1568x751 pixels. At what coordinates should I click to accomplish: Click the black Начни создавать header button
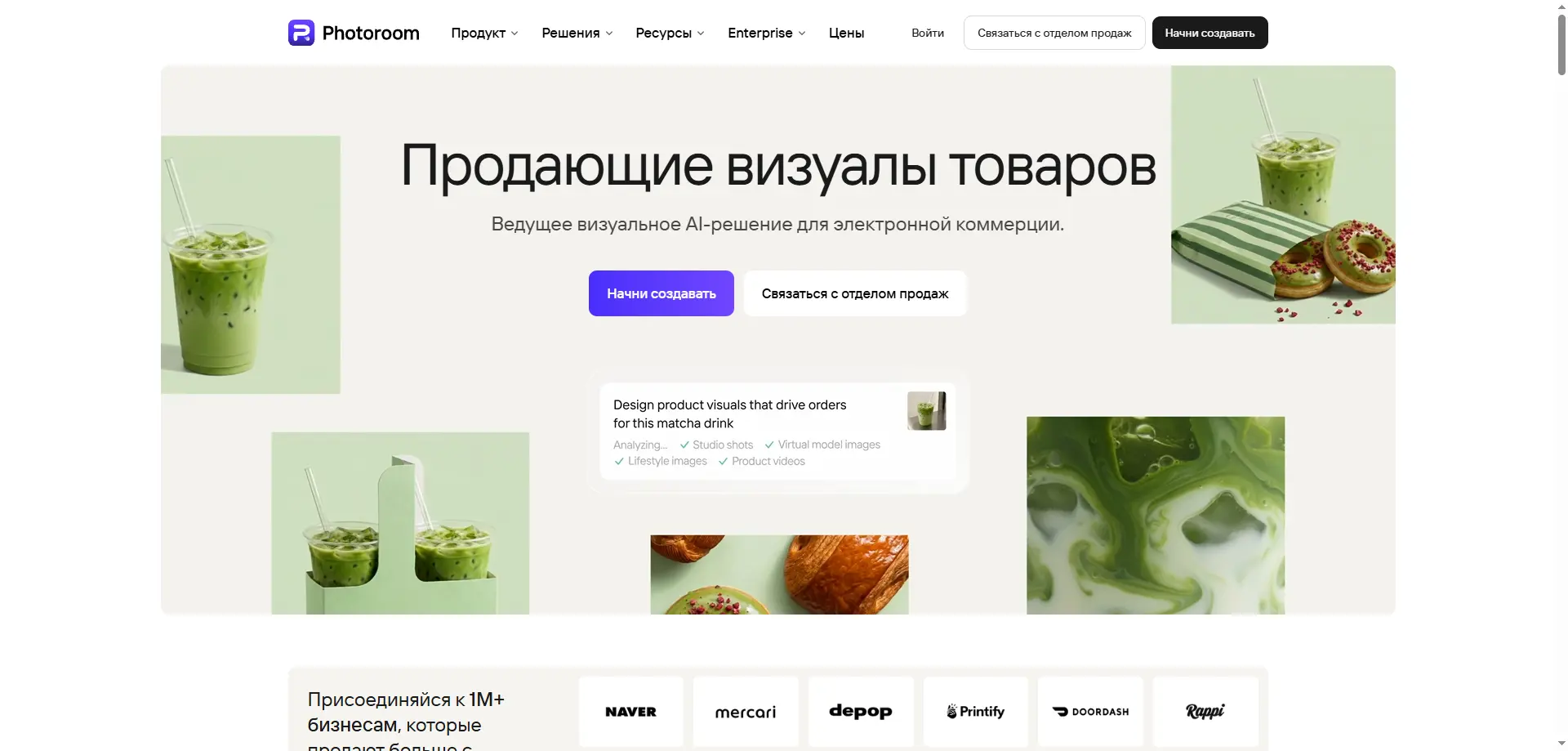point(1209,33)
